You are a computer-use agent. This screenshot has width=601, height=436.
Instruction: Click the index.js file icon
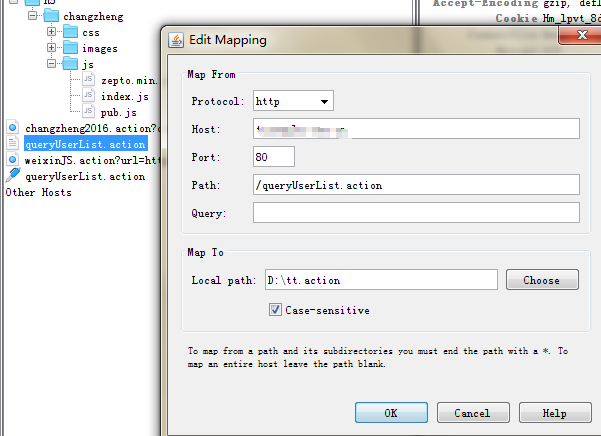click(x=88, y=95)
